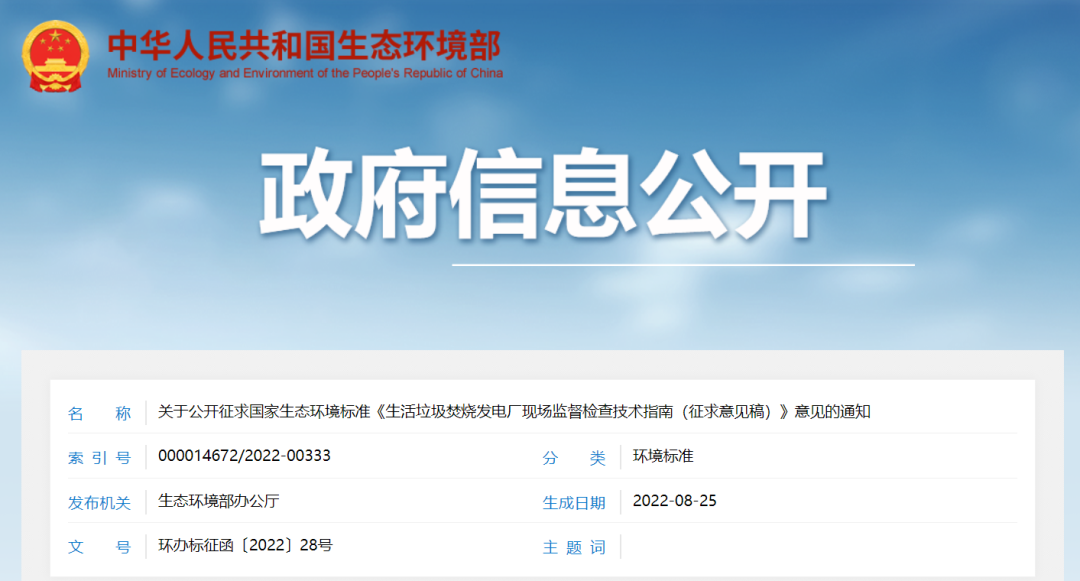Click the empty 主题词 value area

[x=800, y=546]
